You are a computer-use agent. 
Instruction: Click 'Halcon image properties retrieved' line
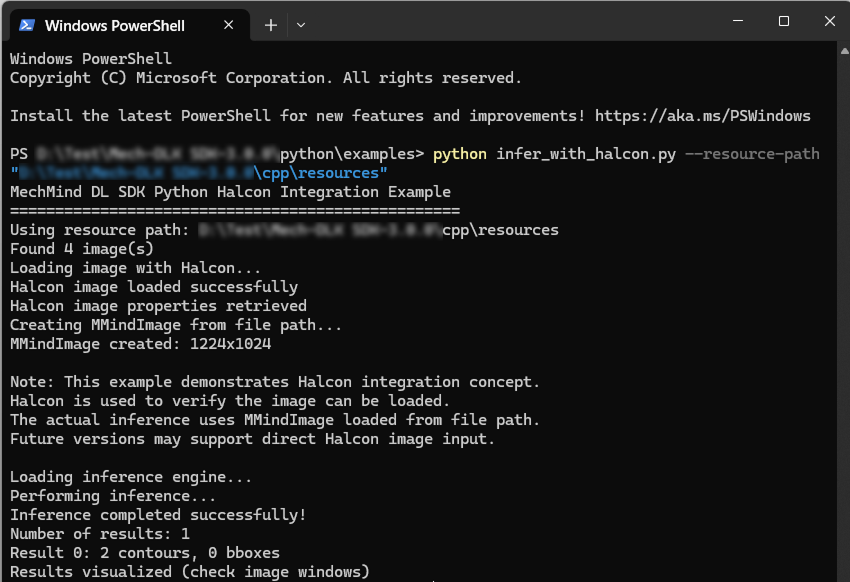tap(158, 306)
